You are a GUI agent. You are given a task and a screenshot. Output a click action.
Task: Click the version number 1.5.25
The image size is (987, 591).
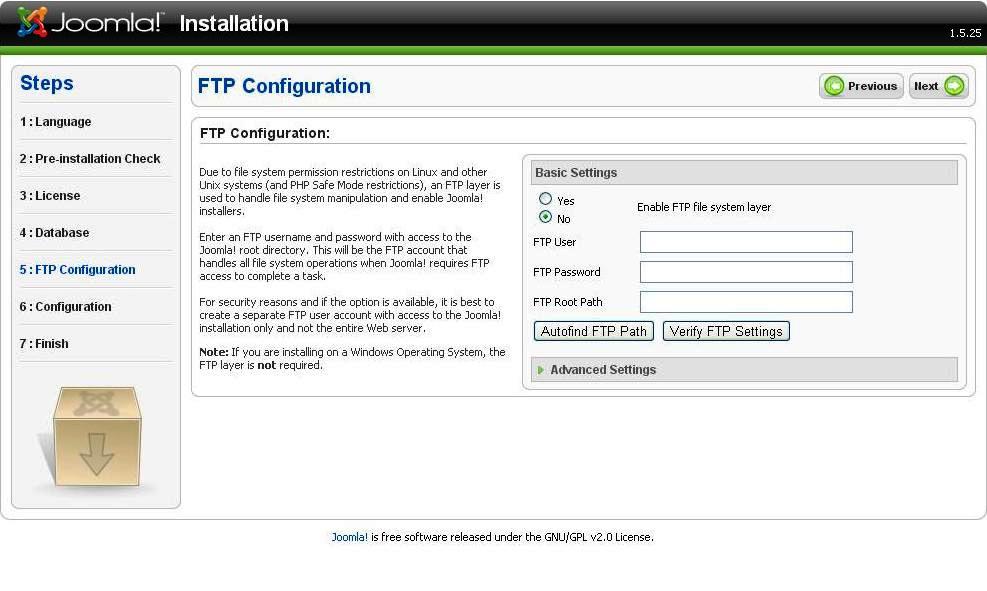[965, 33]
